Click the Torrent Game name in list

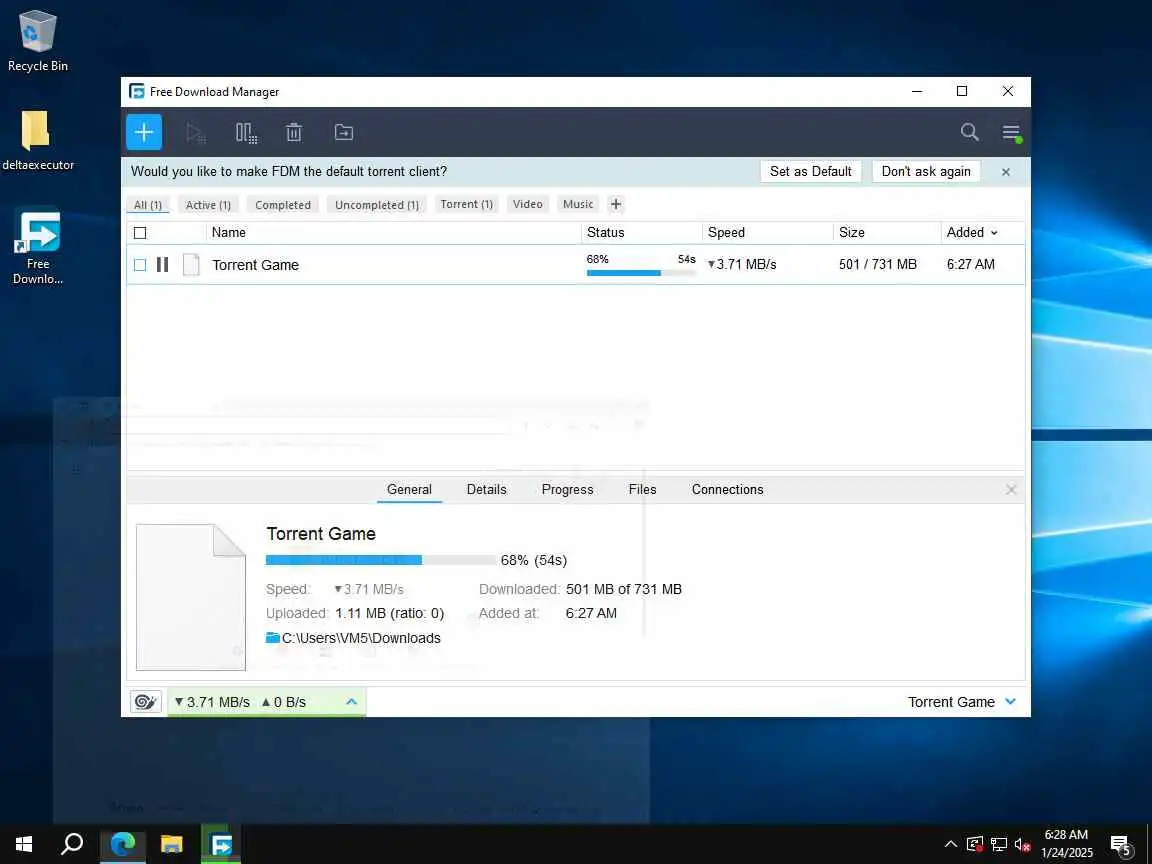click(x=256, y=265)
